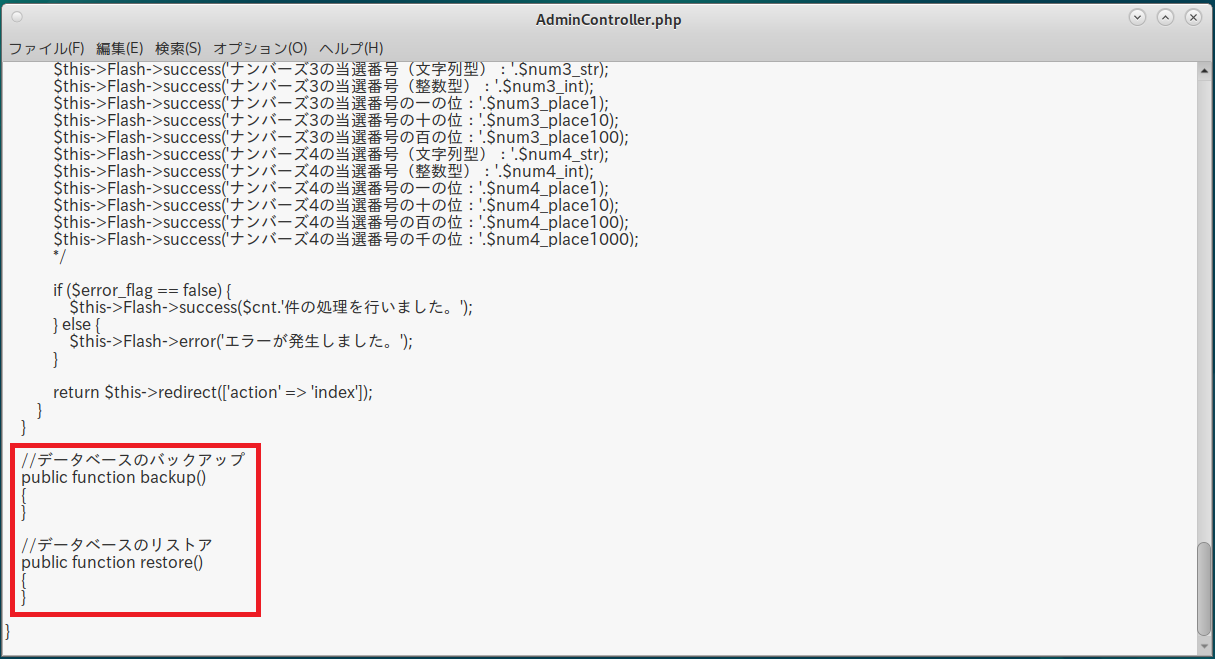Screen dimensions: 1215x659
Task: Click the AdminController.php title bar text
Action: pos(608,20)
